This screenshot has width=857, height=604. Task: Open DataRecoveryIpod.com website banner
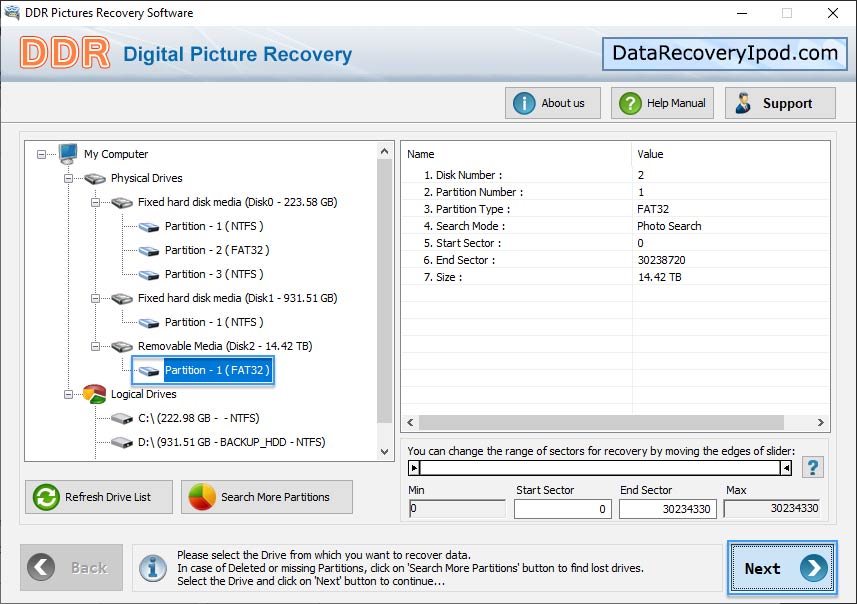click(725, 54)
